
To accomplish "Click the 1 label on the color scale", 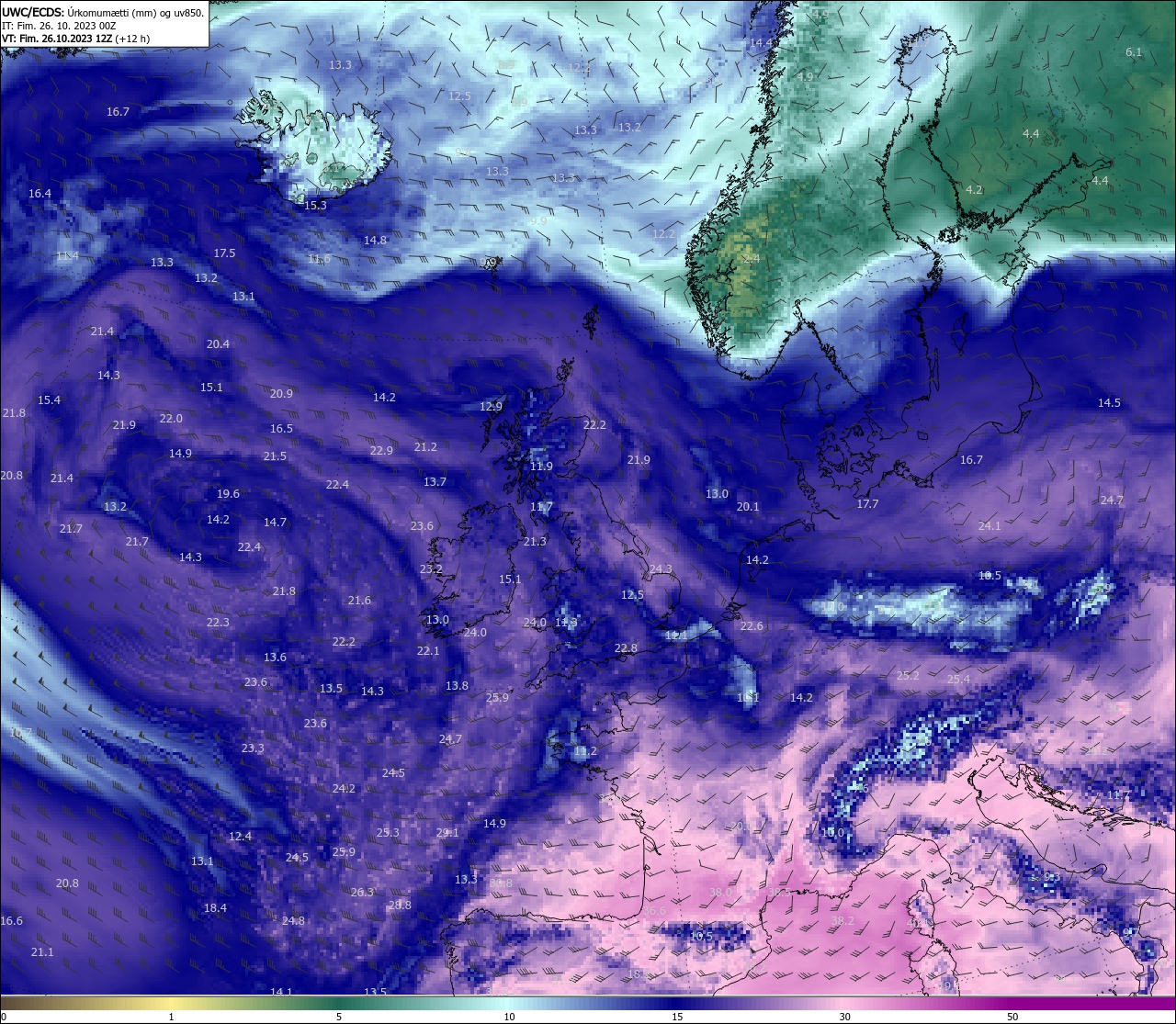I will click(x=172, y=1017).
